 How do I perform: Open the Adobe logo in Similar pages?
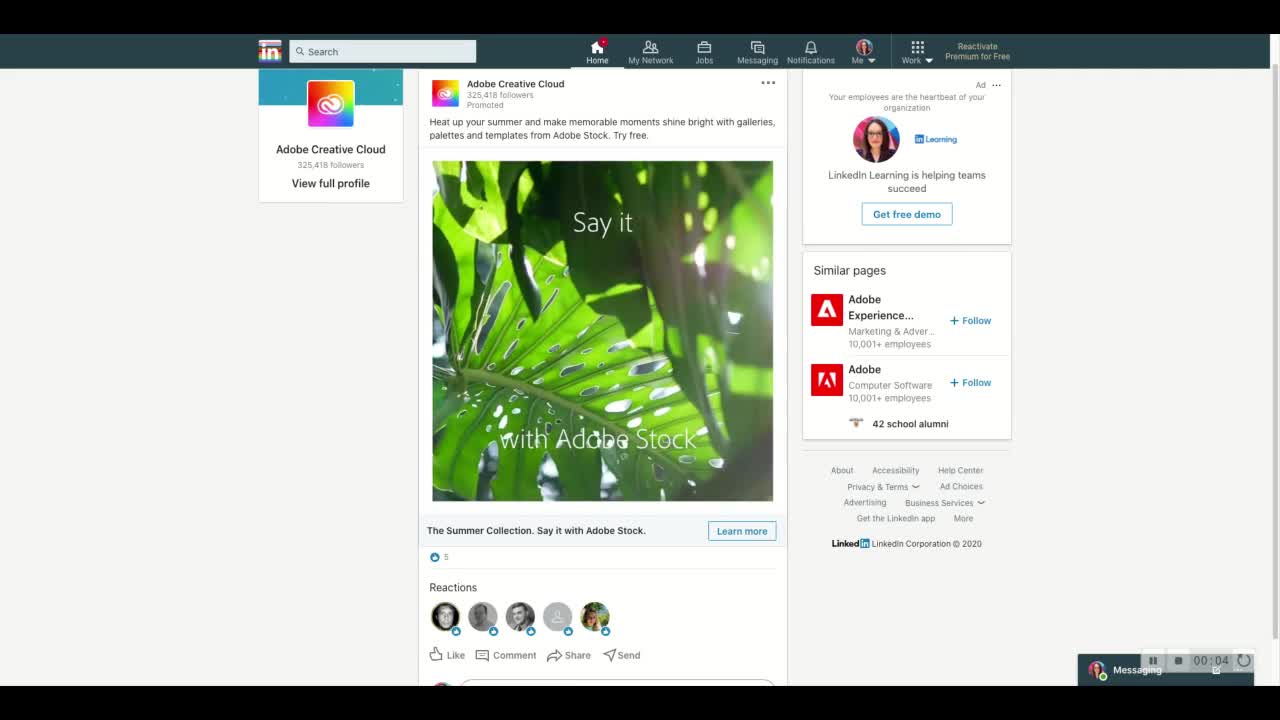point(827,380)
